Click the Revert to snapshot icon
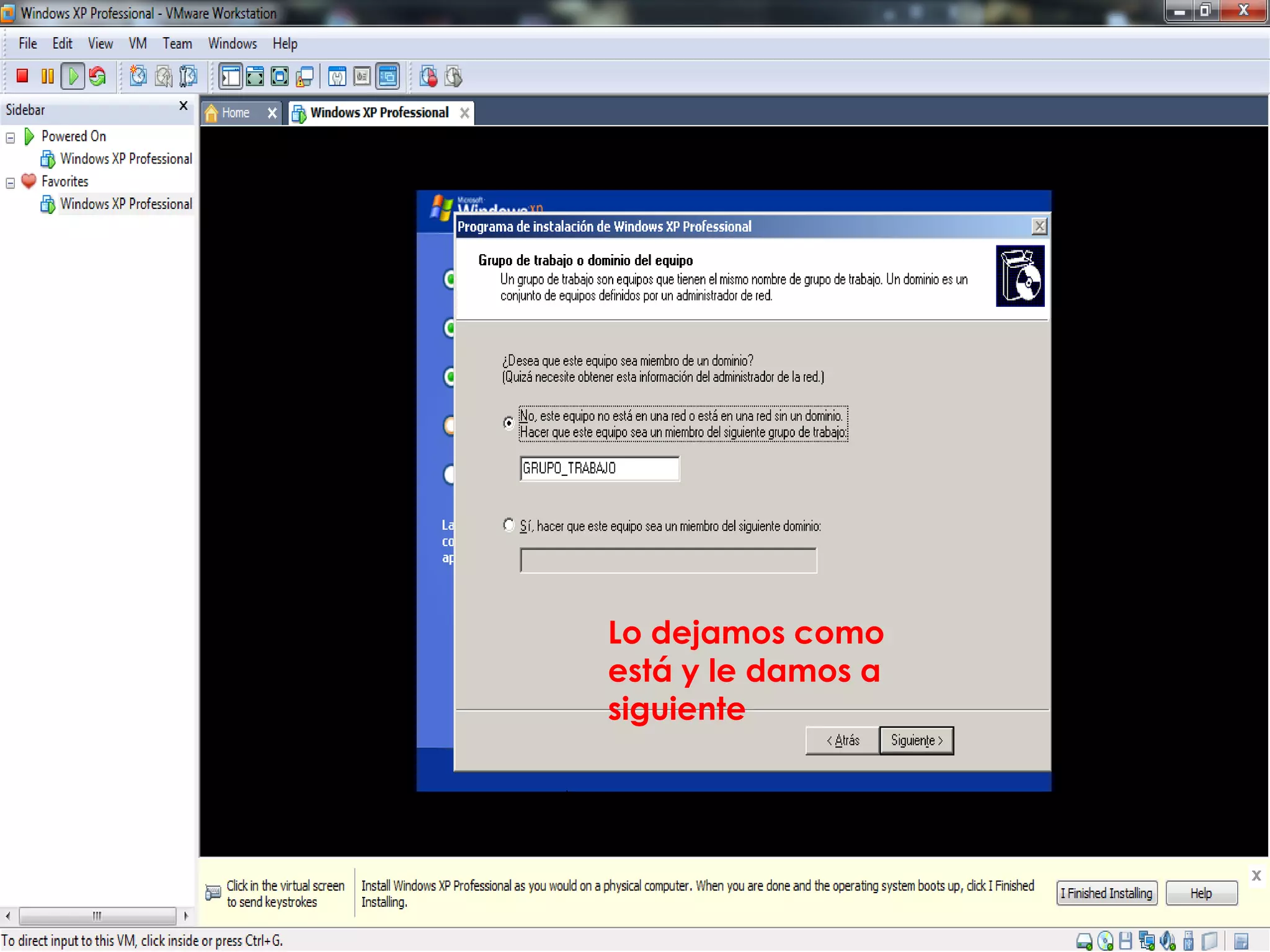1270x952 pixels. tap(163, 76)
